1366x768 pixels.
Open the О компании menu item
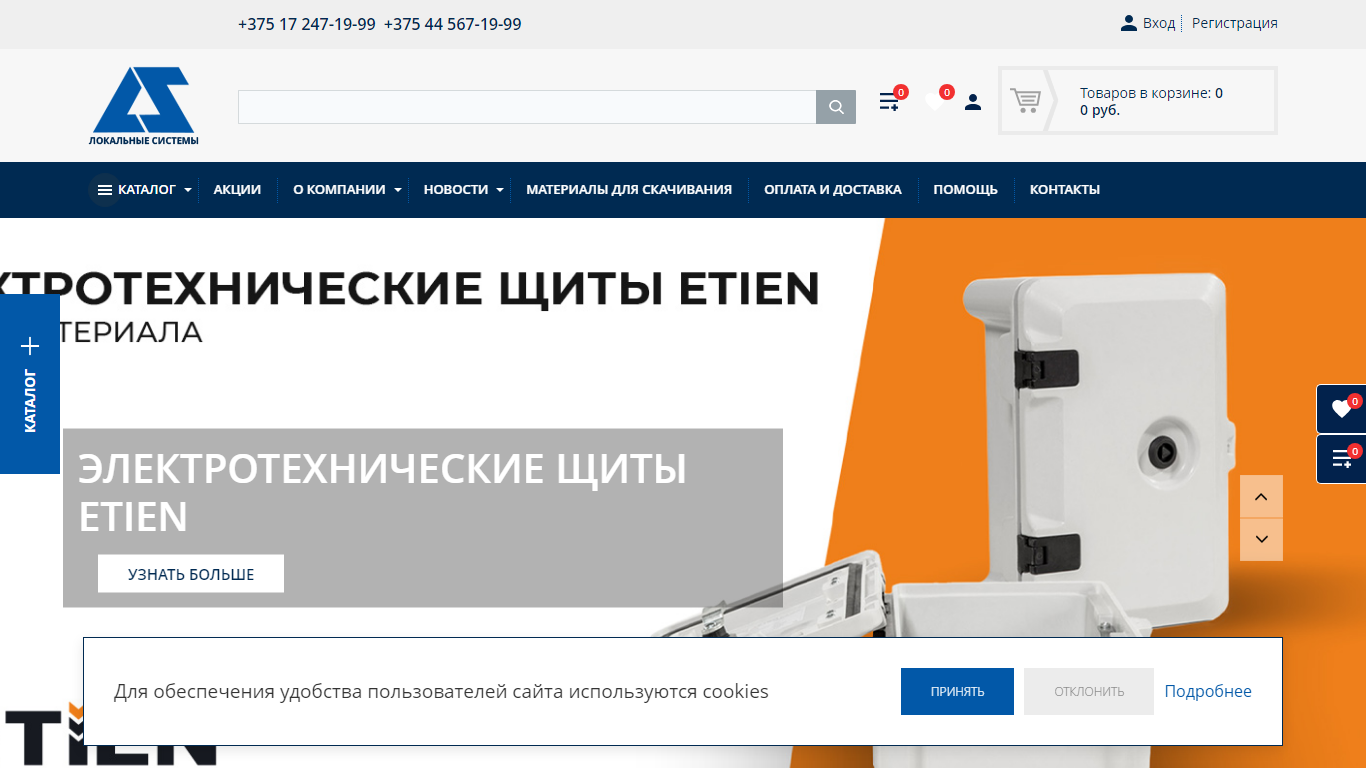339,189
